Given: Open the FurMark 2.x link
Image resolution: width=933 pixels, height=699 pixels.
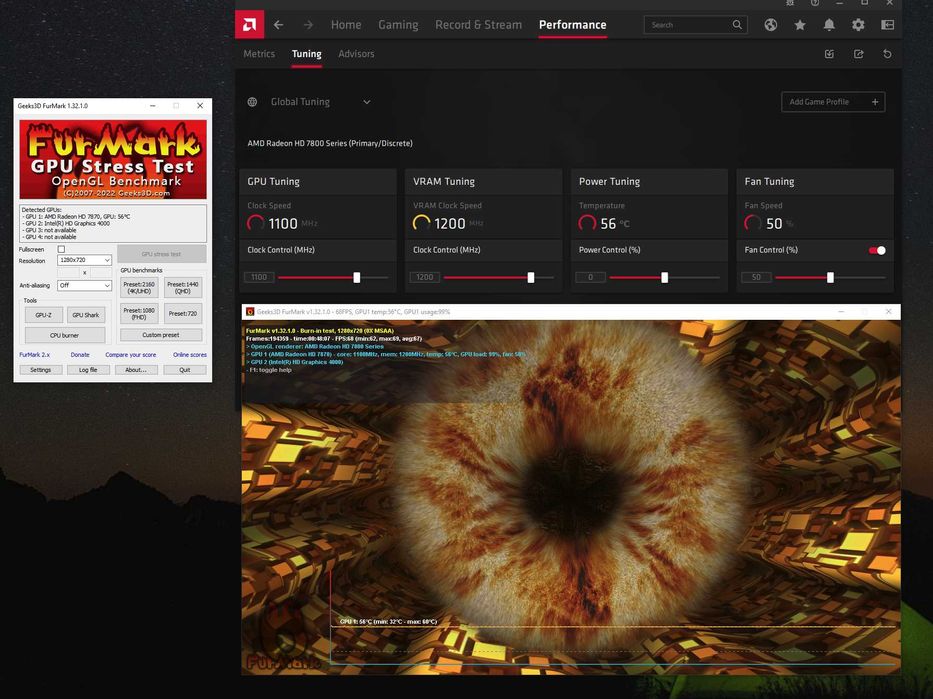Looking at the screenshot, I should tap(35, 355).
